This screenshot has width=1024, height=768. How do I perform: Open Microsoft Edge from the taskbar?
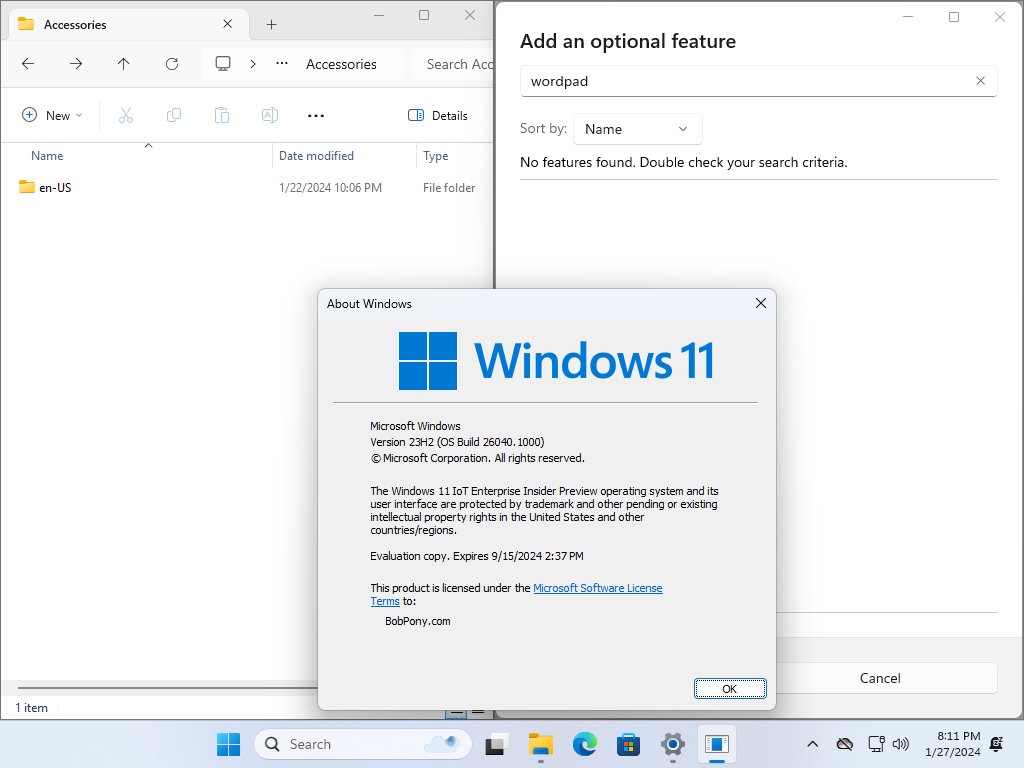click(584, 744)
